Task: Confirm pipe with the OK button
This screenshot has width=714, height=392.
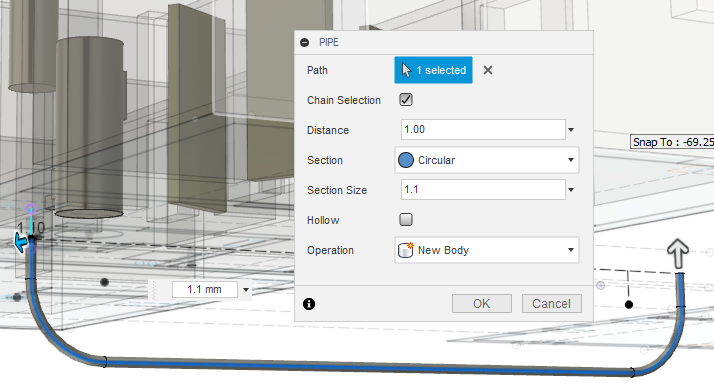Action: click(x=482, y=304)
